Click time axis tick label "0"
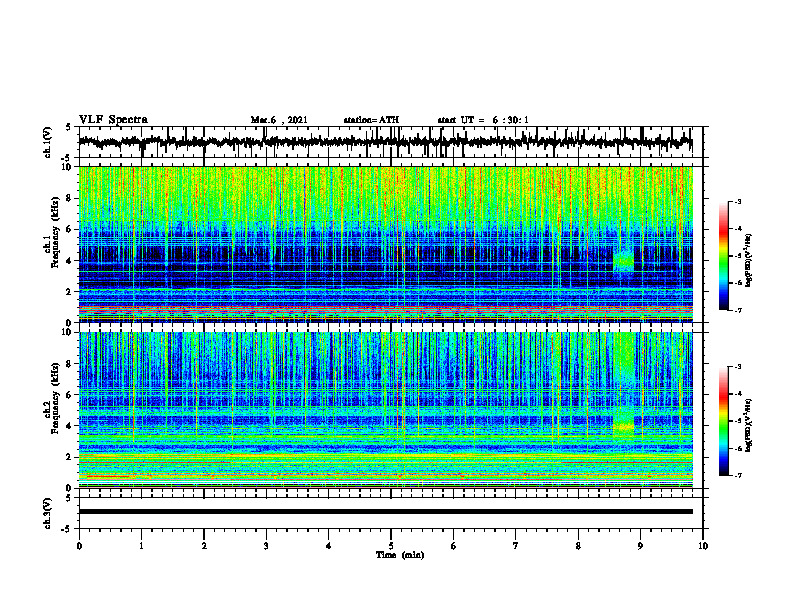792x612 pixels. coord(79,546)
